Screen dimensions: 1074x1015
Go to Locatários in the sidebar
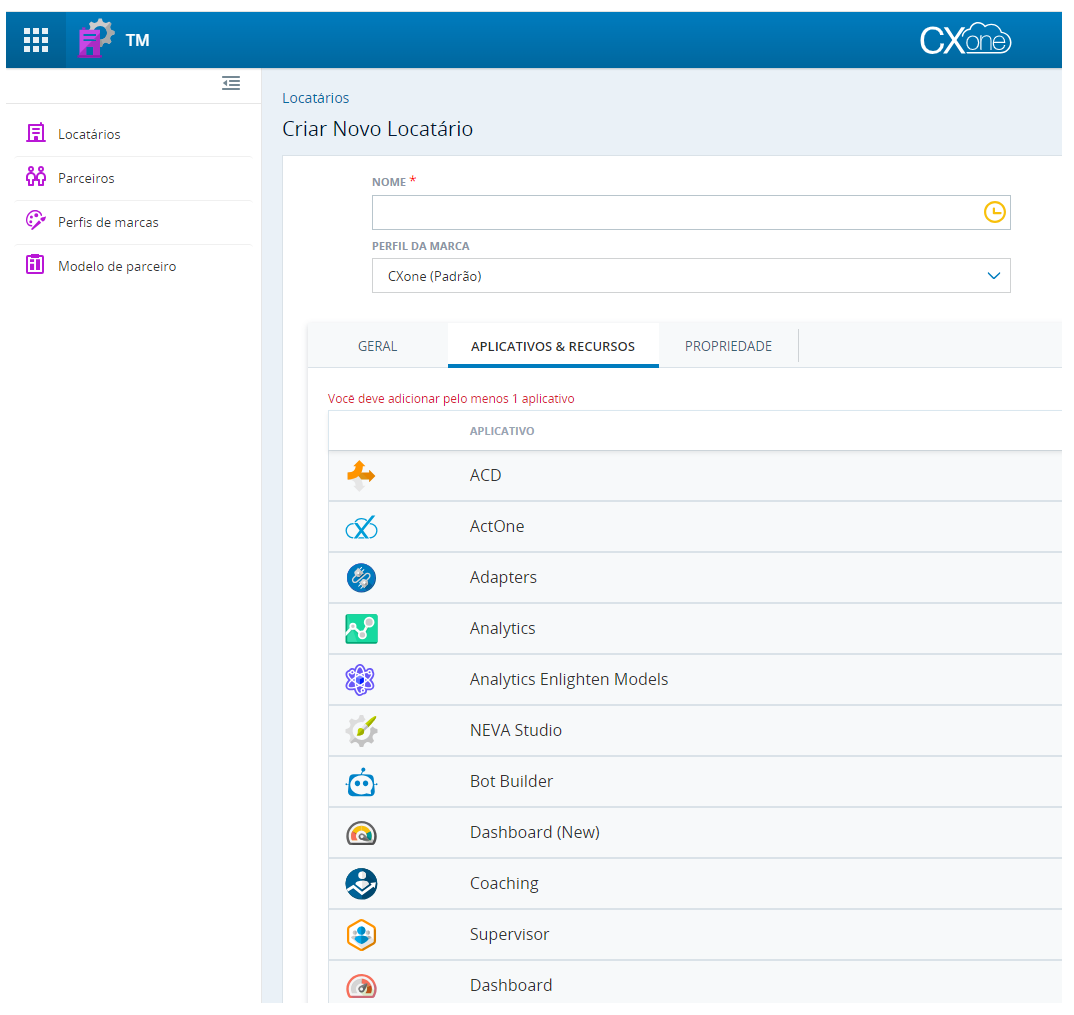(x=89, y=134)
